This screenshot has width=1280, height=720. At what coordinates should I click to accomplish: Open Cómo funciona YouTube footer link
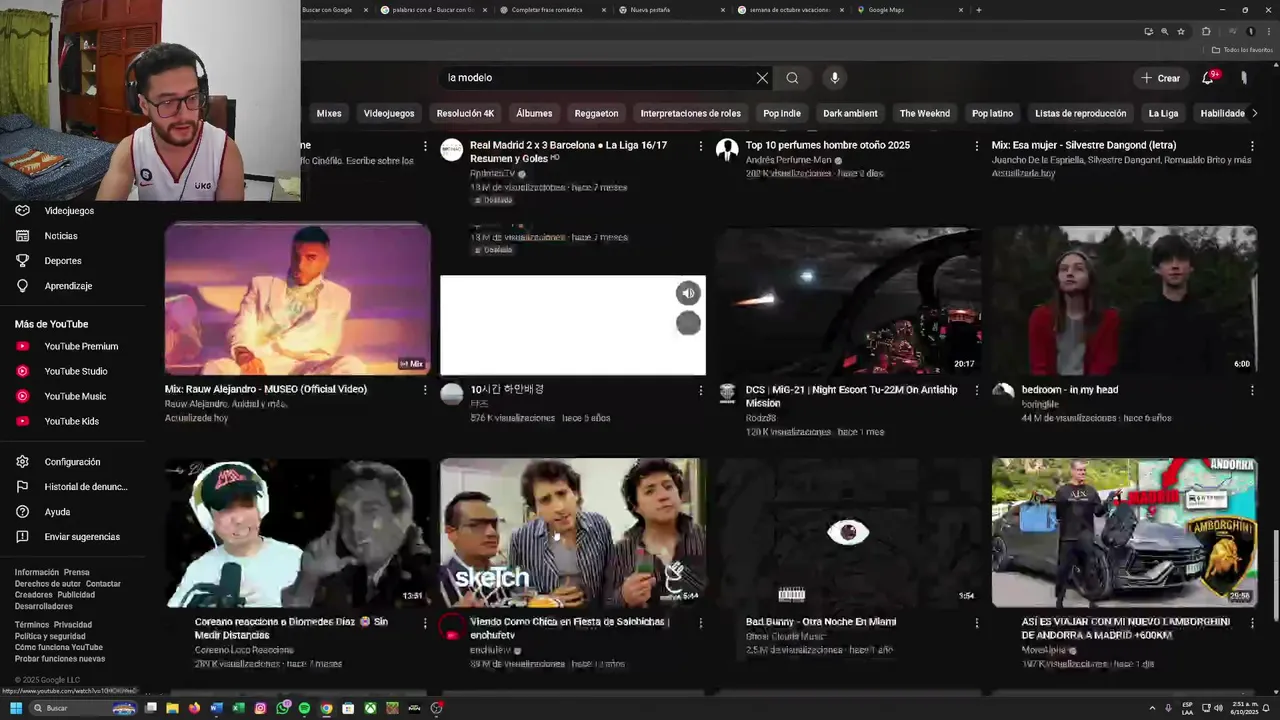pos(59,647)
